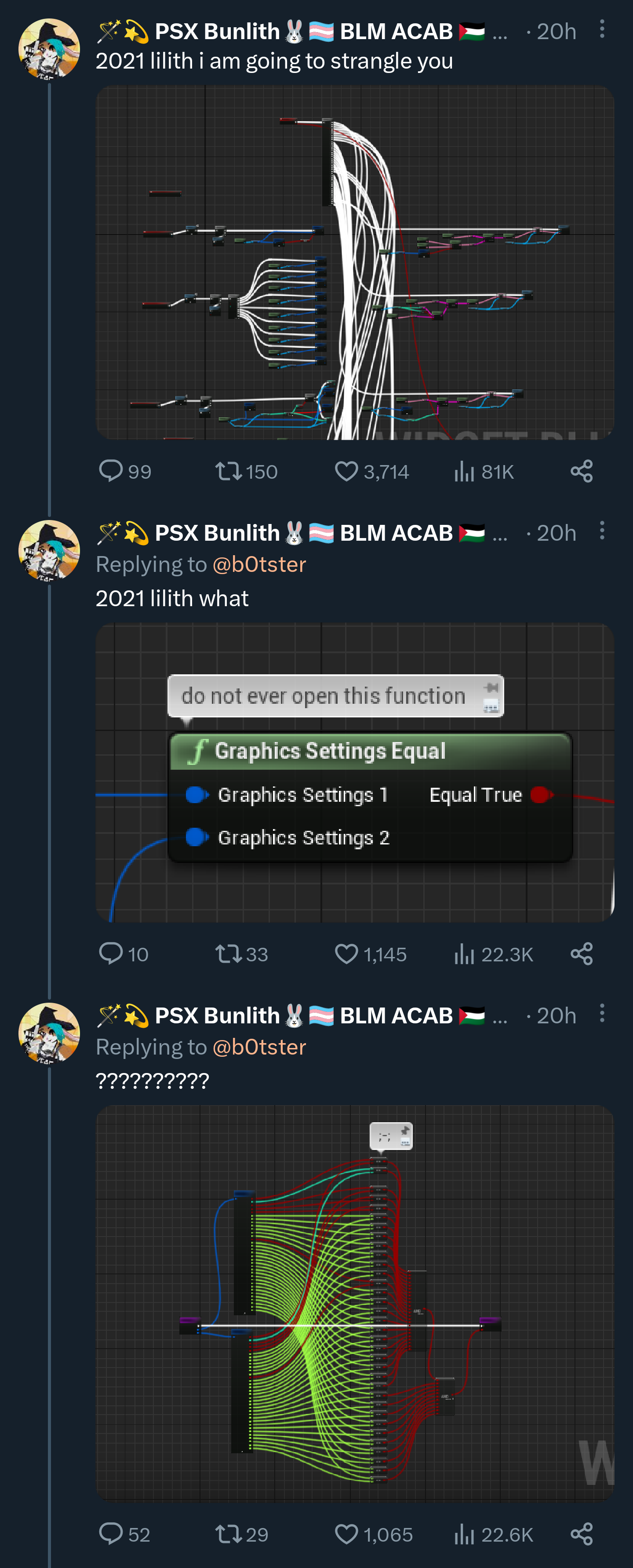Open more options on the first tweet
633x1568 pixels.
pos(602,29)
